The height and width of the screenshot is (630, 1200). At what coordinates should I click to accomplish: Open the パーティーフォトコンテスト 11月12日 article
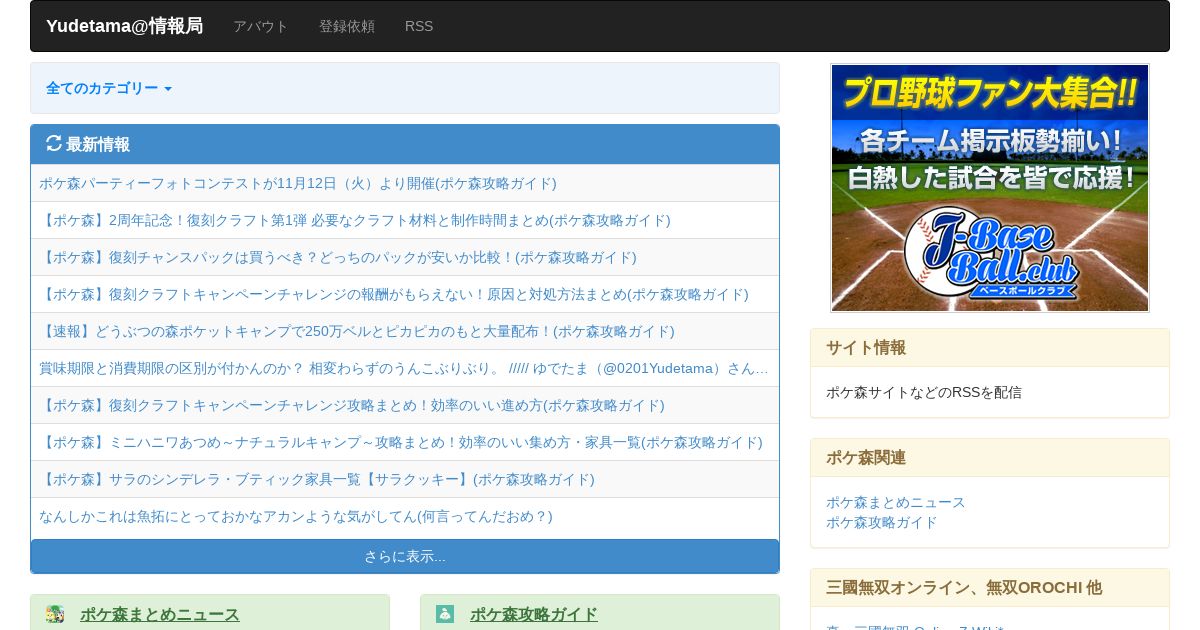(x=298, y=183)
